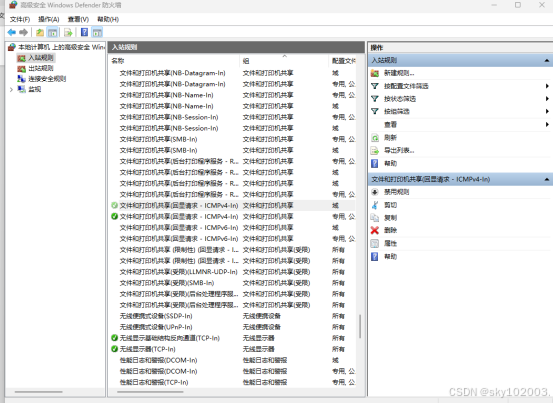Click the green check on 无线显示器(TCP-In) row
Image resolution: width=554 pixels, height=403 pixels.
(x=114, y=349)
